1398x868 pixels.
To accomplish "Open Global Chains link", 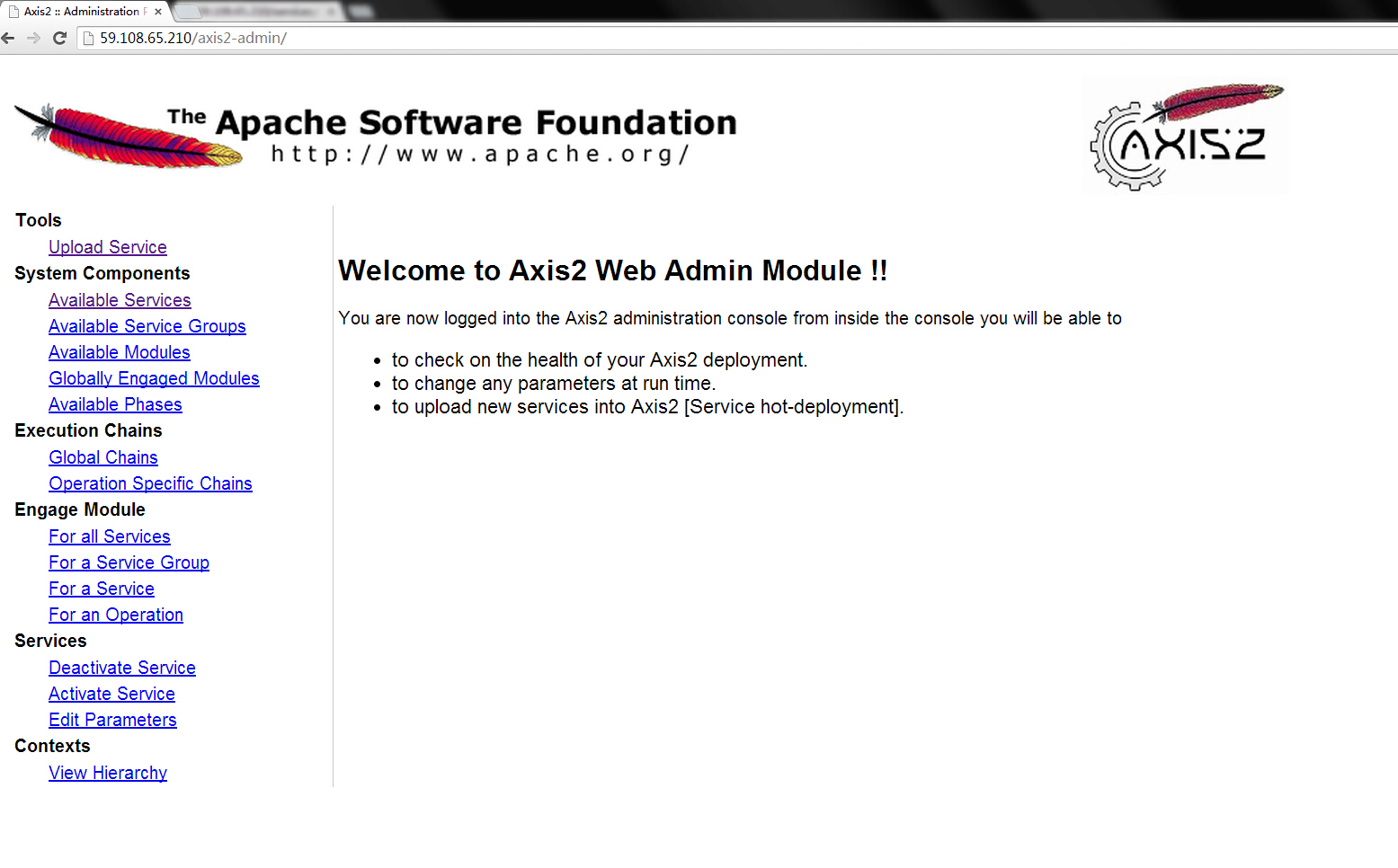I will (x=103, y=457).
